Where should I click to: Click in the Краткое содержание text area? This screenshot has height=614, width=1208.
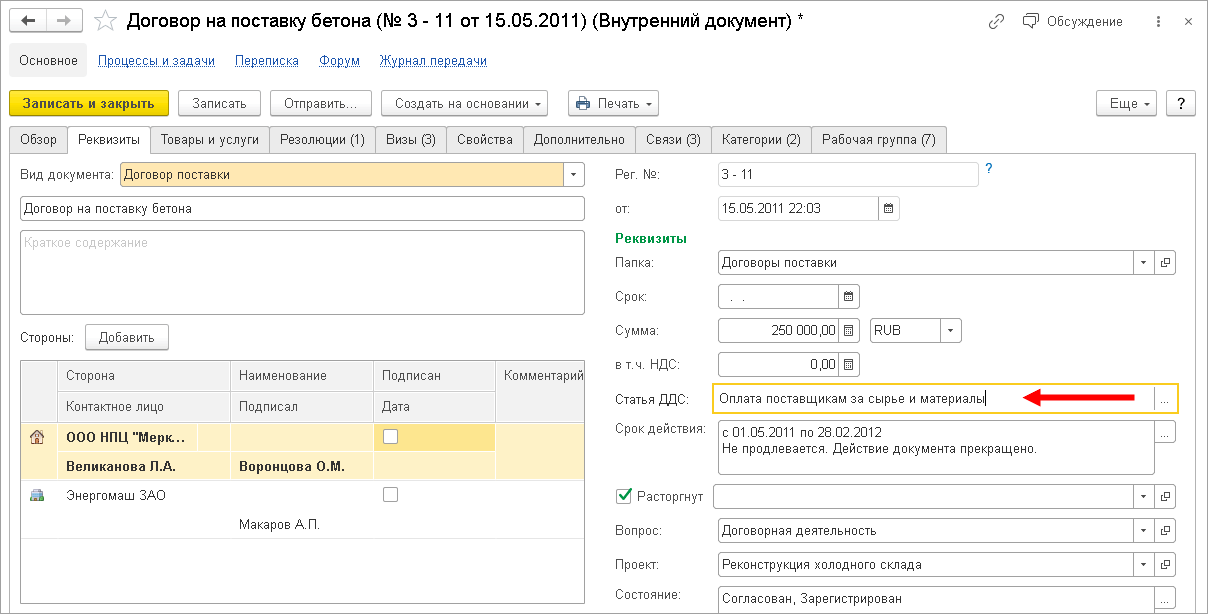tap(302, 273)
